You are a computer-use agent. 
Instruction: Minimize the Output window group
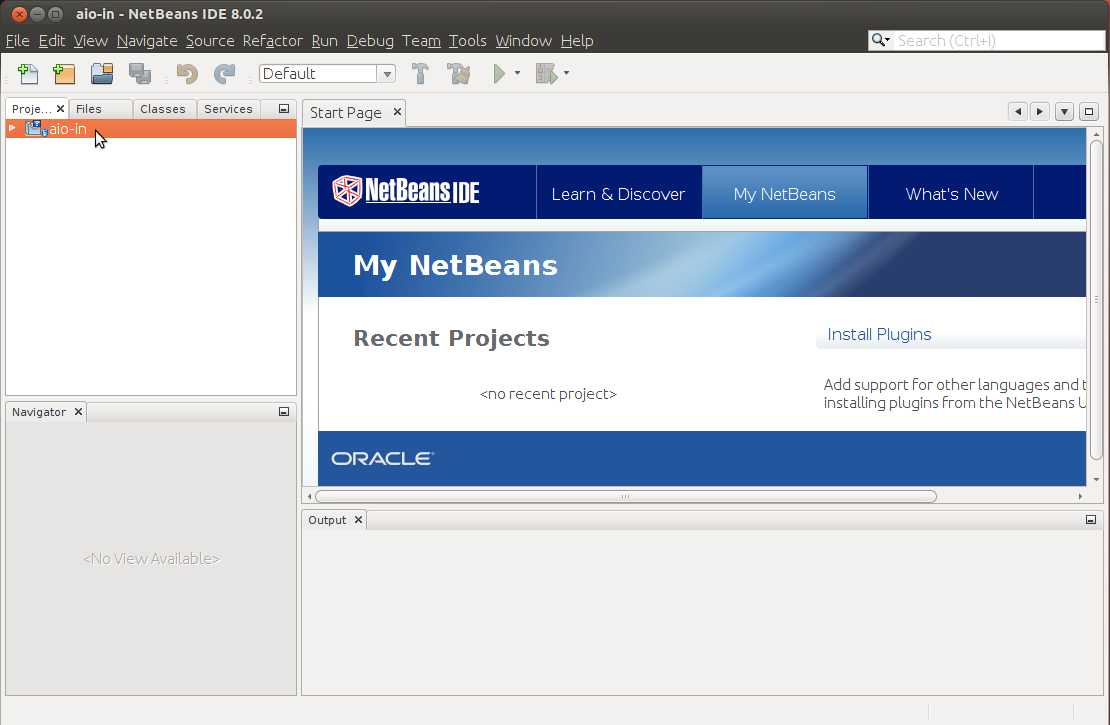click(x=1090, y=519)
